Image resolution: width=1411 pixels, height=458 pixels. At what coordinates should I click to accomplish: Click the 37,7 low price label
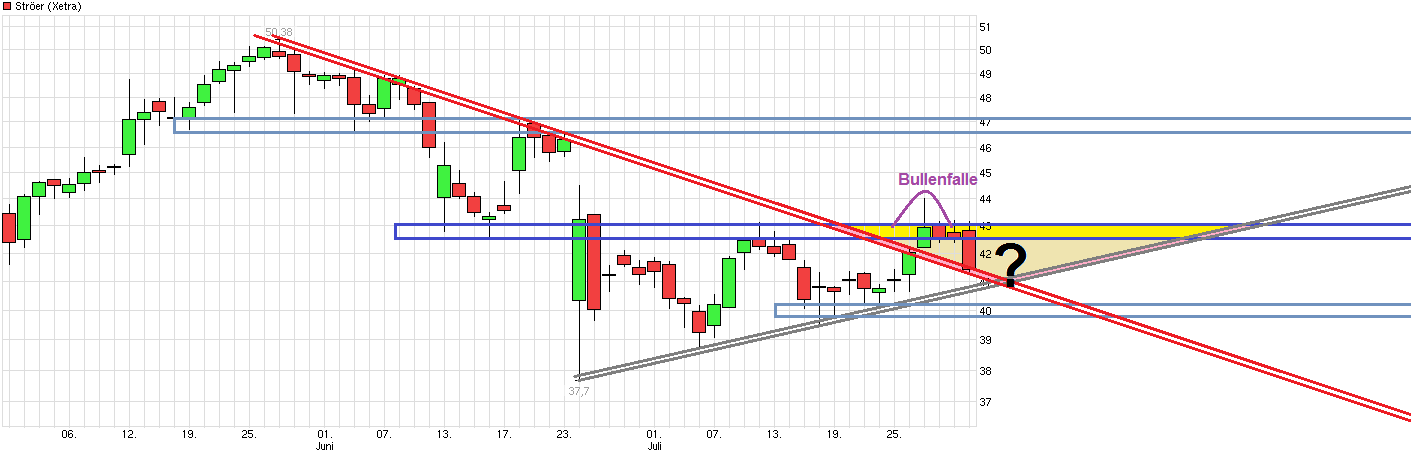tap(580, 391)
